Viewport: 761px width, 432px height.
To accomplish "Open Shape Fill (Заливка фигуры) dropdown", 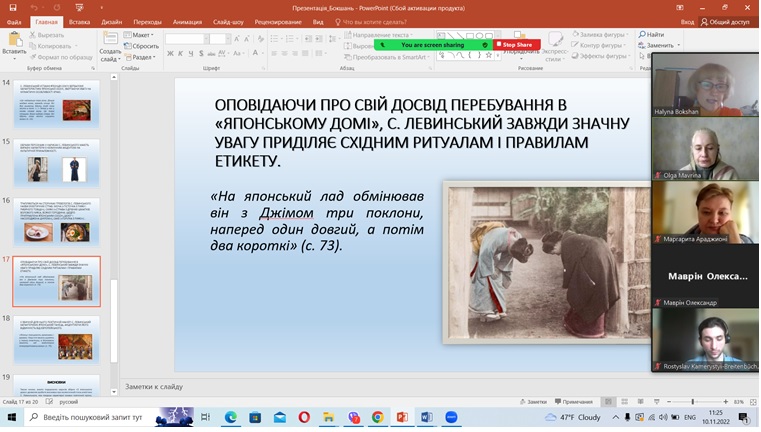I will [x=600, y=34].
